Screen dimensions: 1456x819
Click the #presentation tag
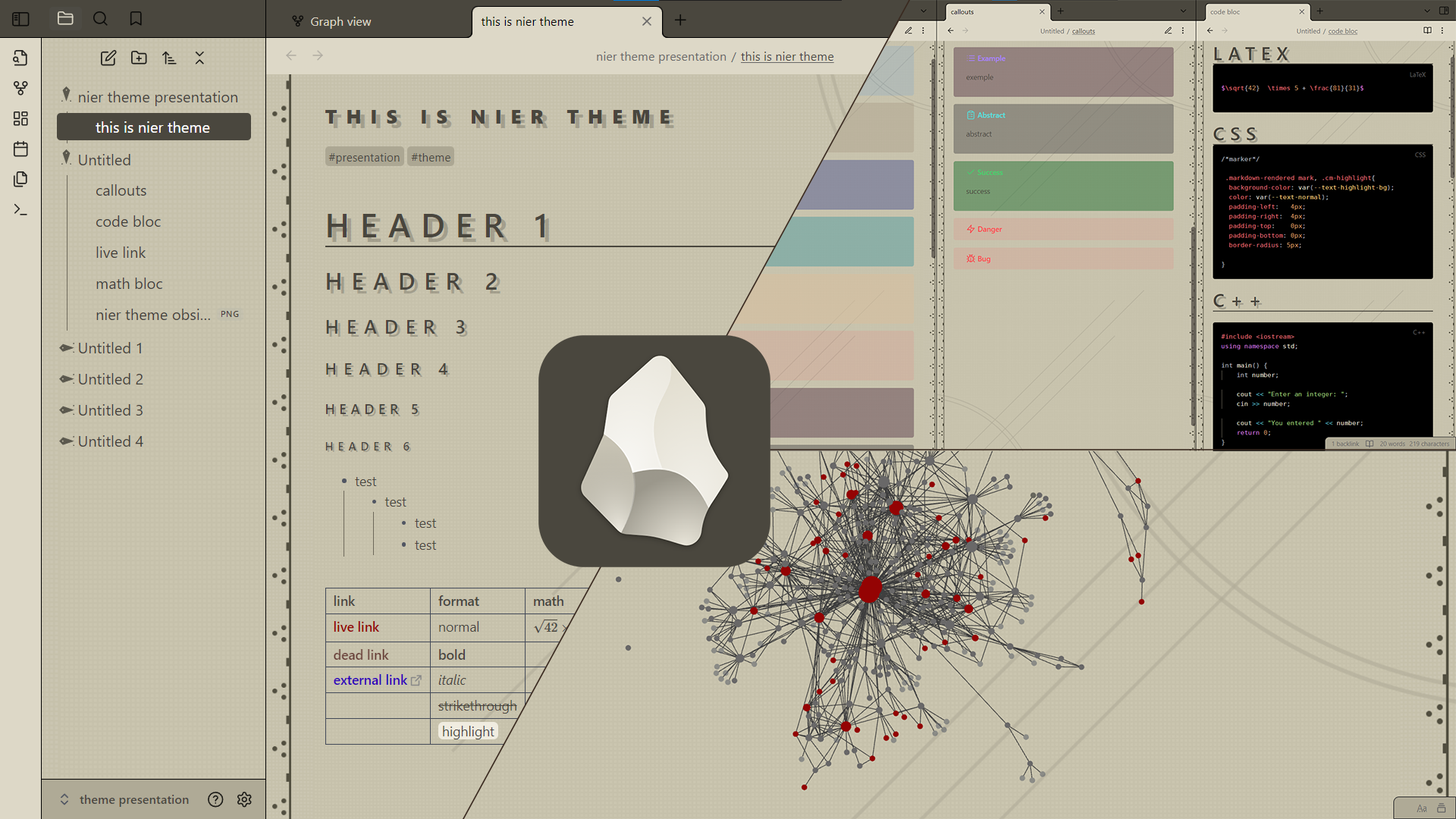[364, 157]
